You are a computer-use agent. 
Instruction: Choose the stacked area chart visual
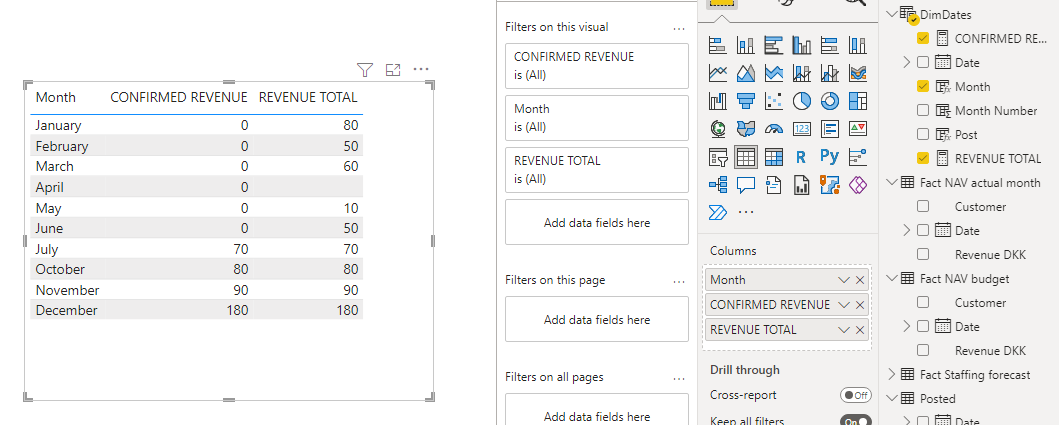tap(773, 72)
